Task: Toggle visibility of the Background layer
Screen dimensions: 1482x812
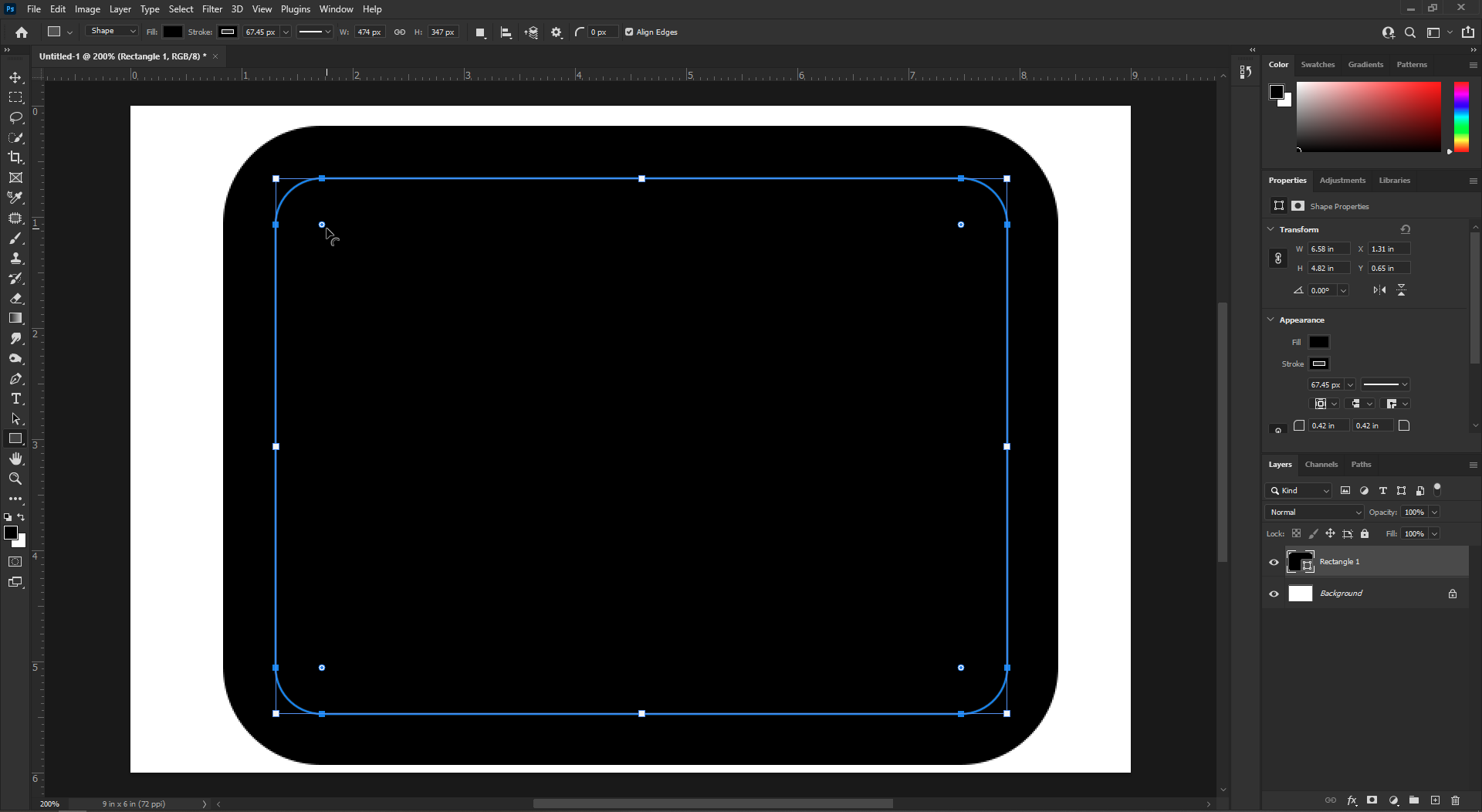Action: 1274,594
